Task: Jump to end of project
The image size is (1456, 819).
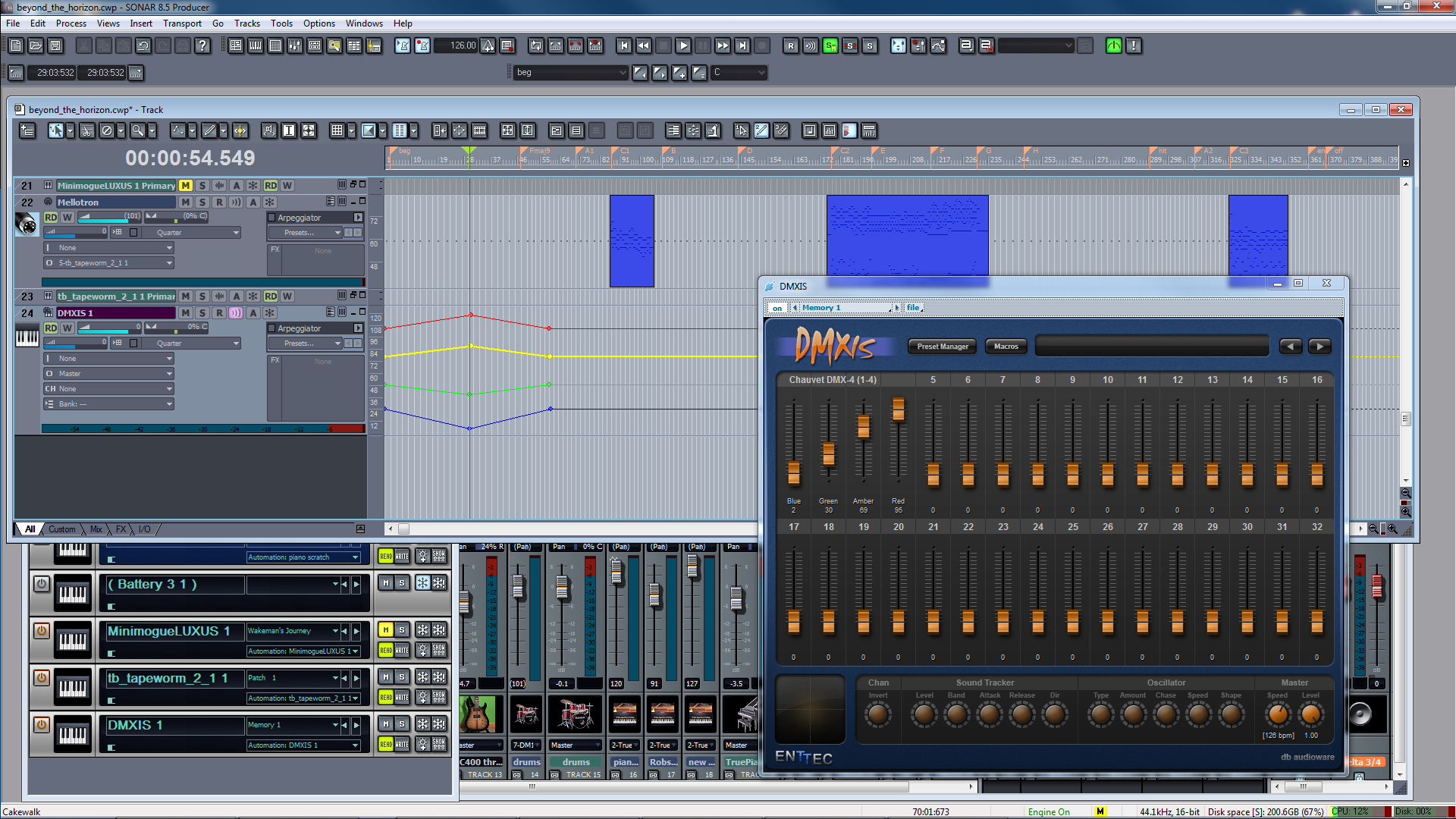Action: (742, 45)
